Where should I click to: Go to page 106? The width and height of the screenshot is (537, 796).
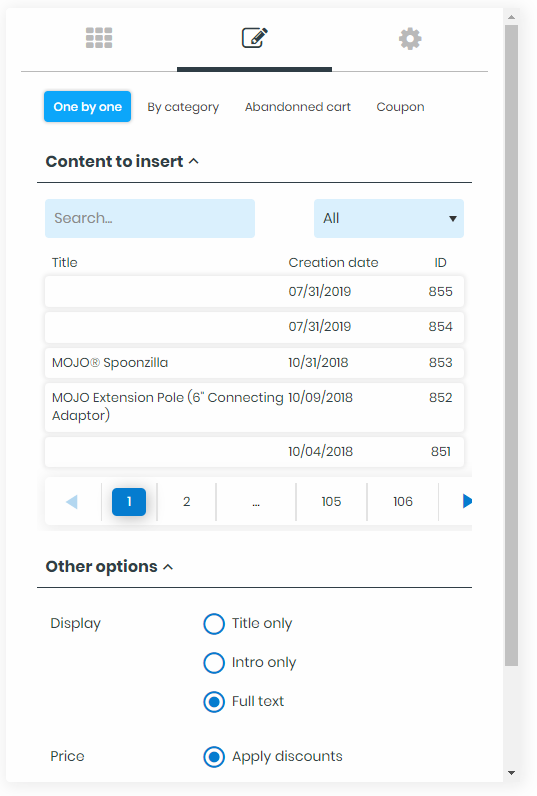(x=402, y=502)
